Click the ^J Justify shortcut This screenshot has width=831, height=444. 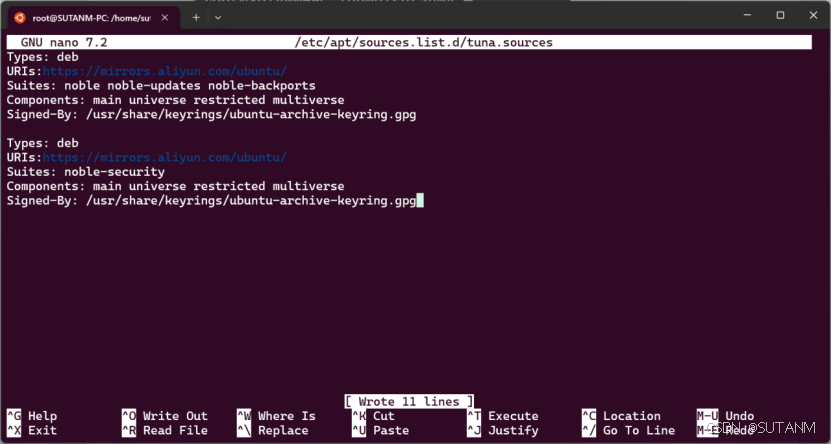502,430
